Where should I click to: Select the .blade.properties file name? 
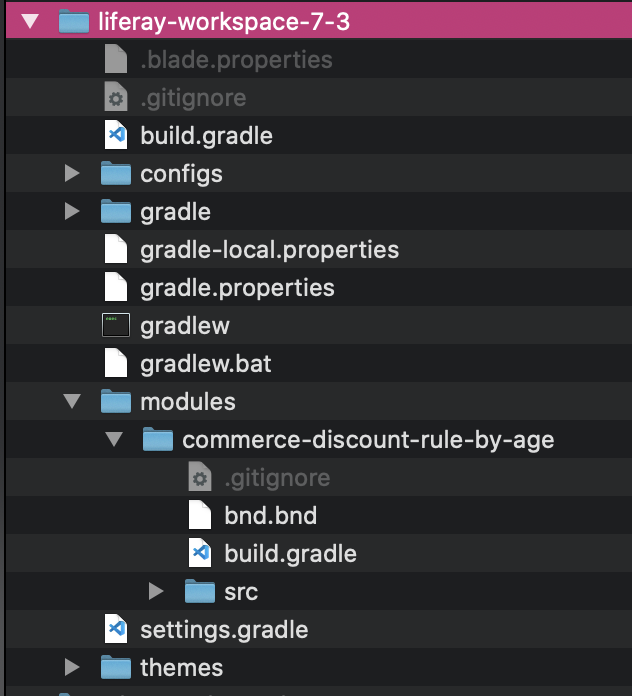click(x=236, y=60)
